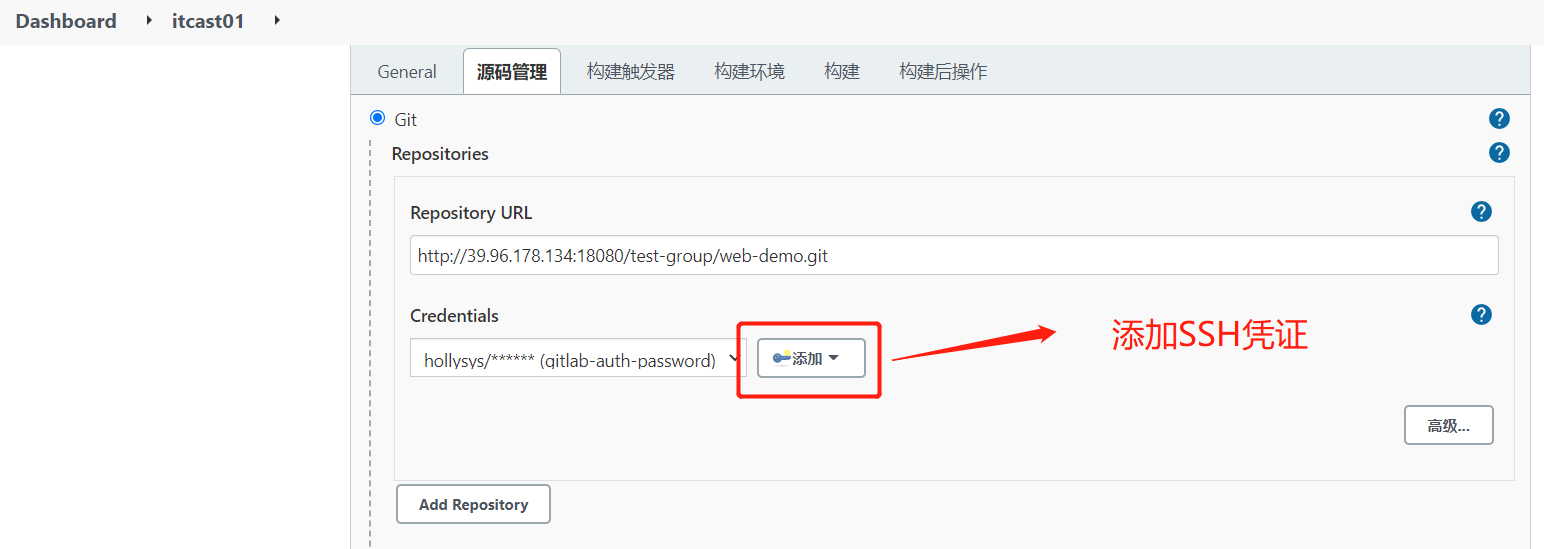The height and width of the screenshot is (549, 1544).
Task: Select the 源码管理 tab
Action: 512,72
